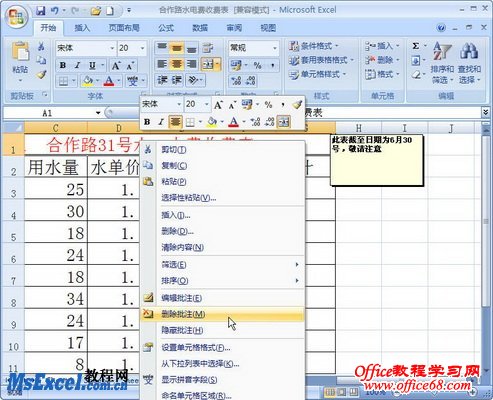Choose 选择性粘贴(V) in context menu
493x400 pixels.
coord(223,198)
